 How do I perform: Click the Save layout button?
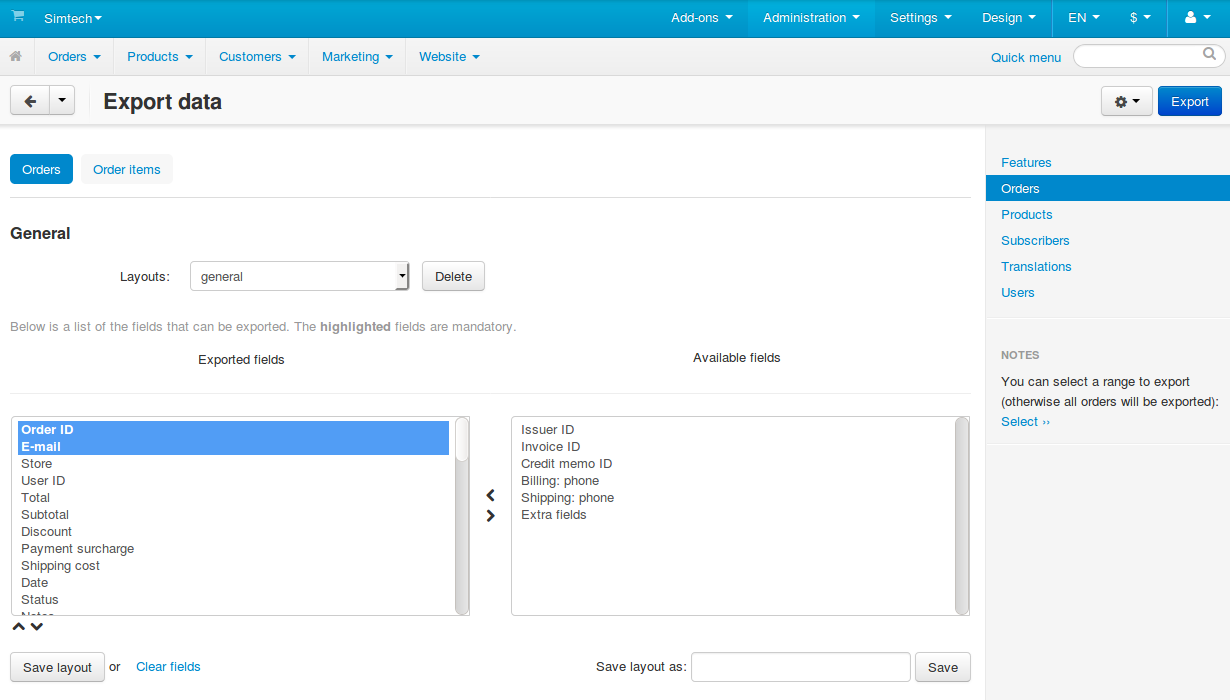tap(57, 667)
